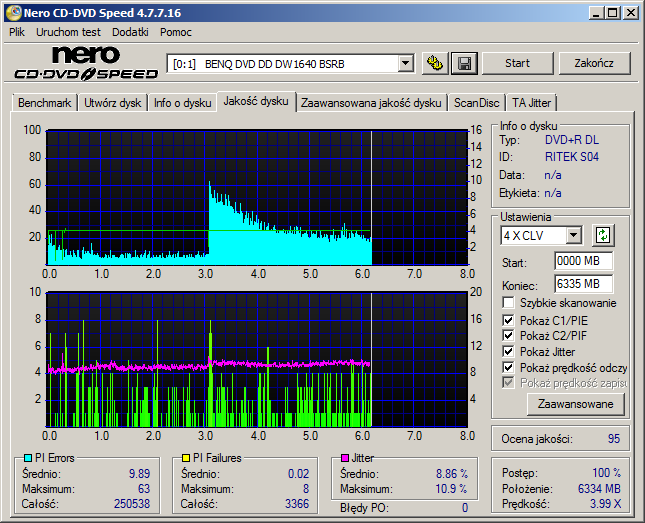Image resolution: width=645 pixels, height=523 pixels.
Task: Click the quality score value 95
Action: [x=614, y=439]
